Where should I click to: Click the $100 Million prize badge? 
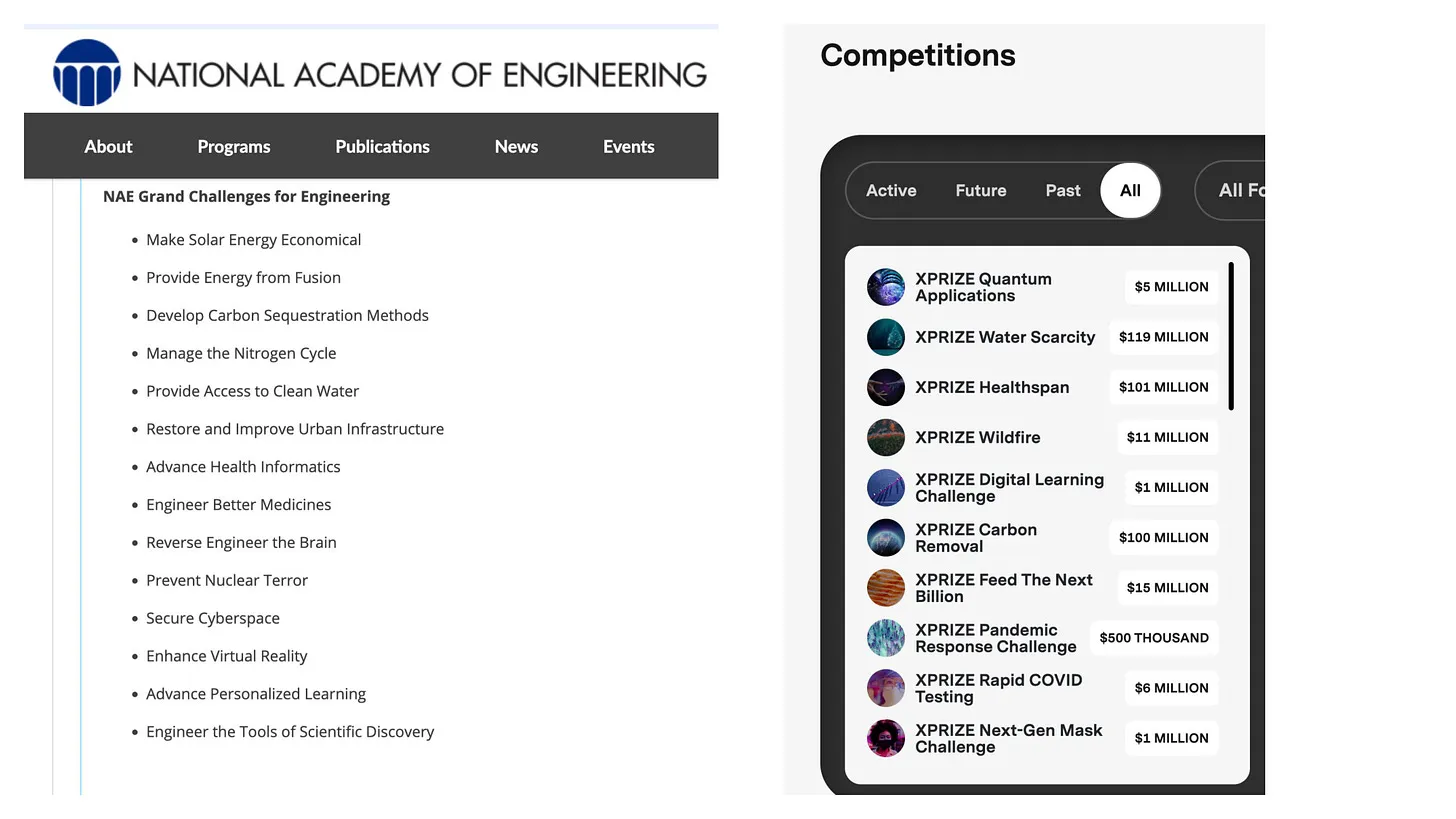[1163, 537]
